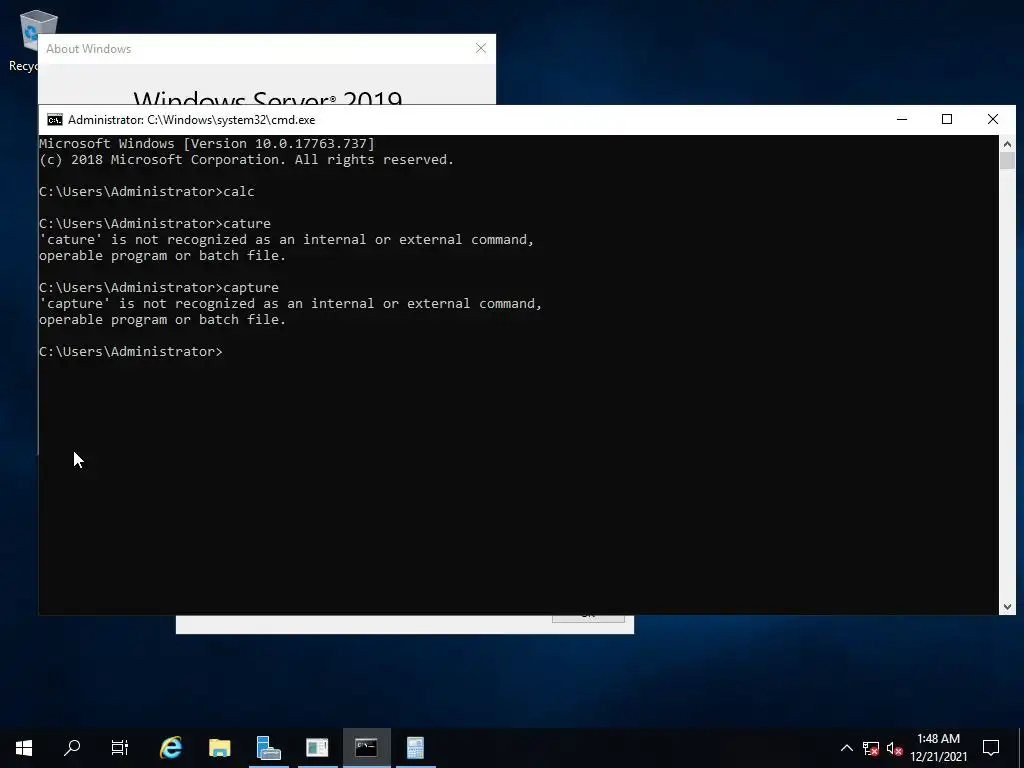Maximize the Command Prompt window

click(x=947, y=120)
